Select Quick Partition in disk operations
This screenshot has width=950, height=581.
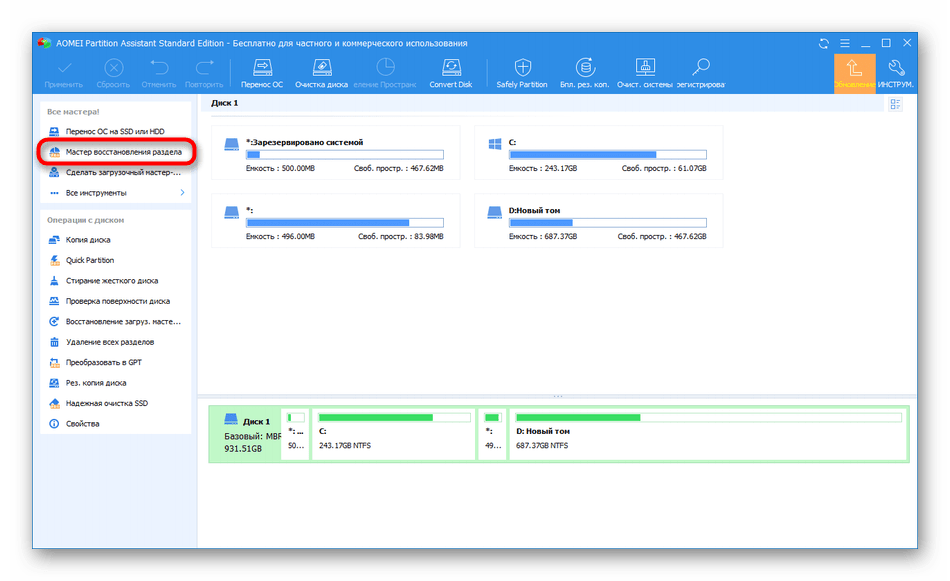[89, 260]
